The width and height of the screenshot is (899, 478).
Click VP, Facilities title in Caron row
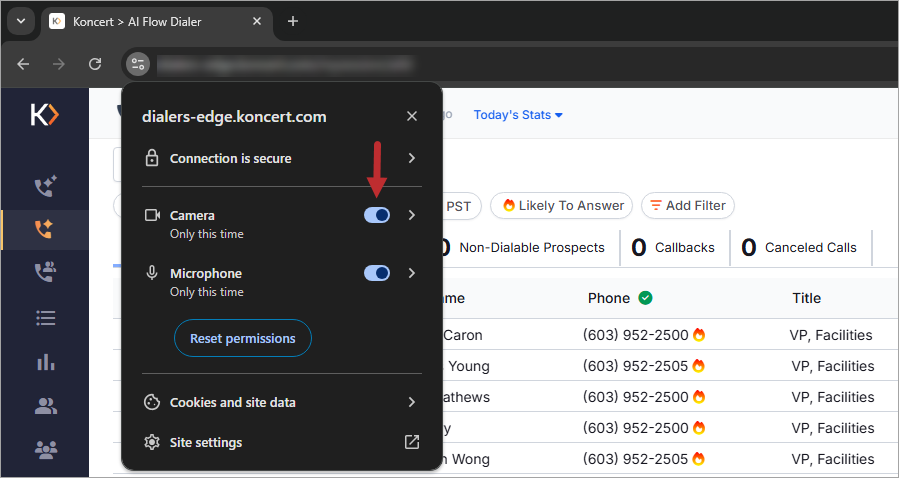click(x=831, y=335)
